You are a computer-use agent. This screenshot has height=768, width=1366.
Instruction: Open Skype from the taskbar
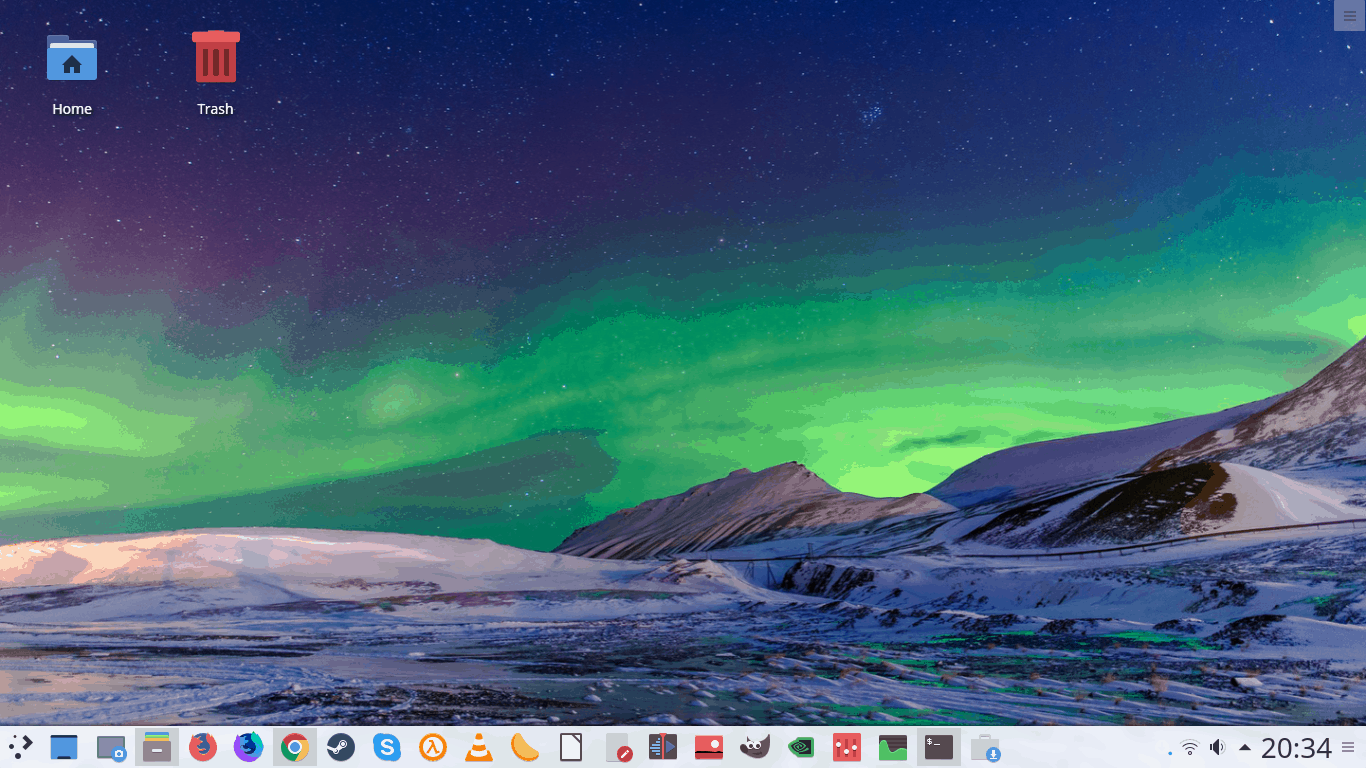tap(387, 747)
